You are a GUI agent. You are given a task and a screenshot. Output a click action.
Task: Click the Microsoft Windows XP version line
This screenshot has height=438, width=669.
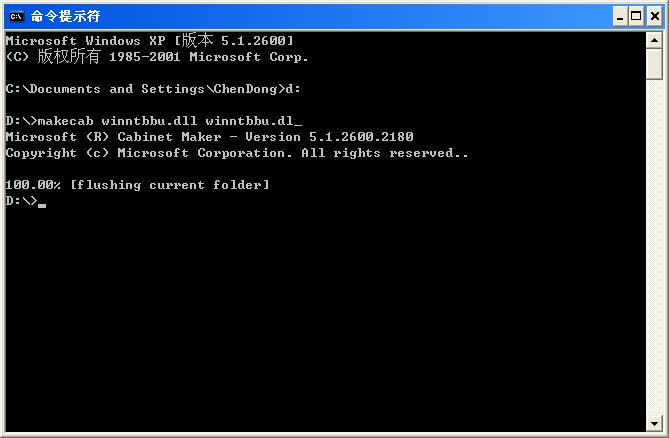[150, 41]
